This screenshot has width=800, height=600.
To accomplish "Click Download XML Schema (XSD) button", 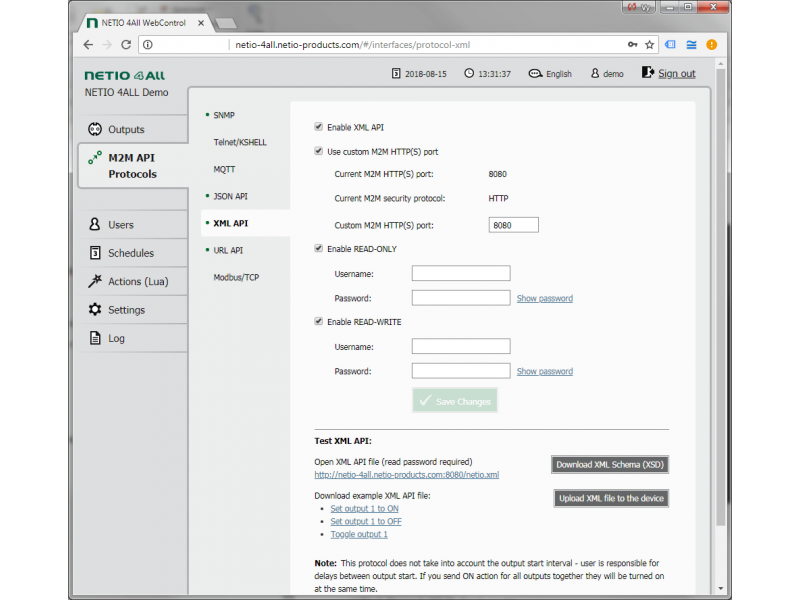I will click(610, 464).
